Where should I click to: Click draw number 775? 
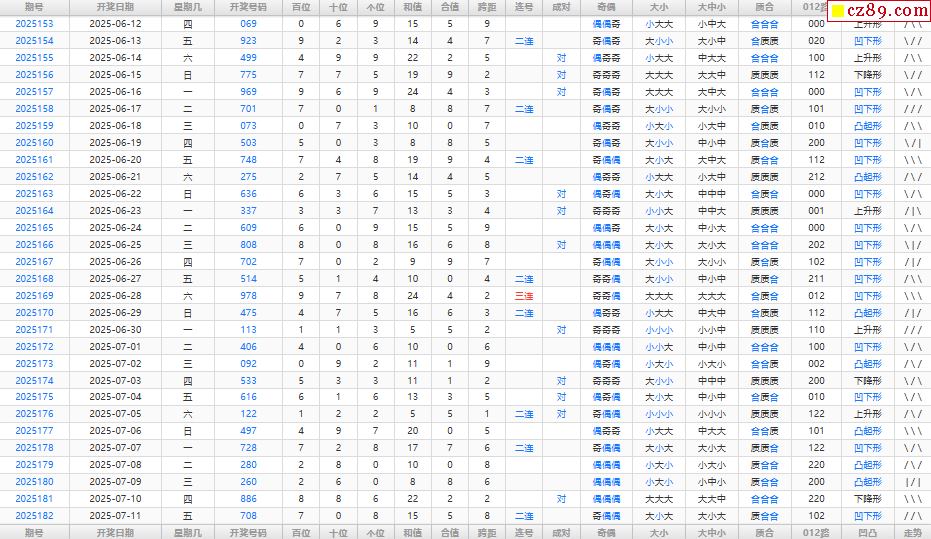click(248, 75)
